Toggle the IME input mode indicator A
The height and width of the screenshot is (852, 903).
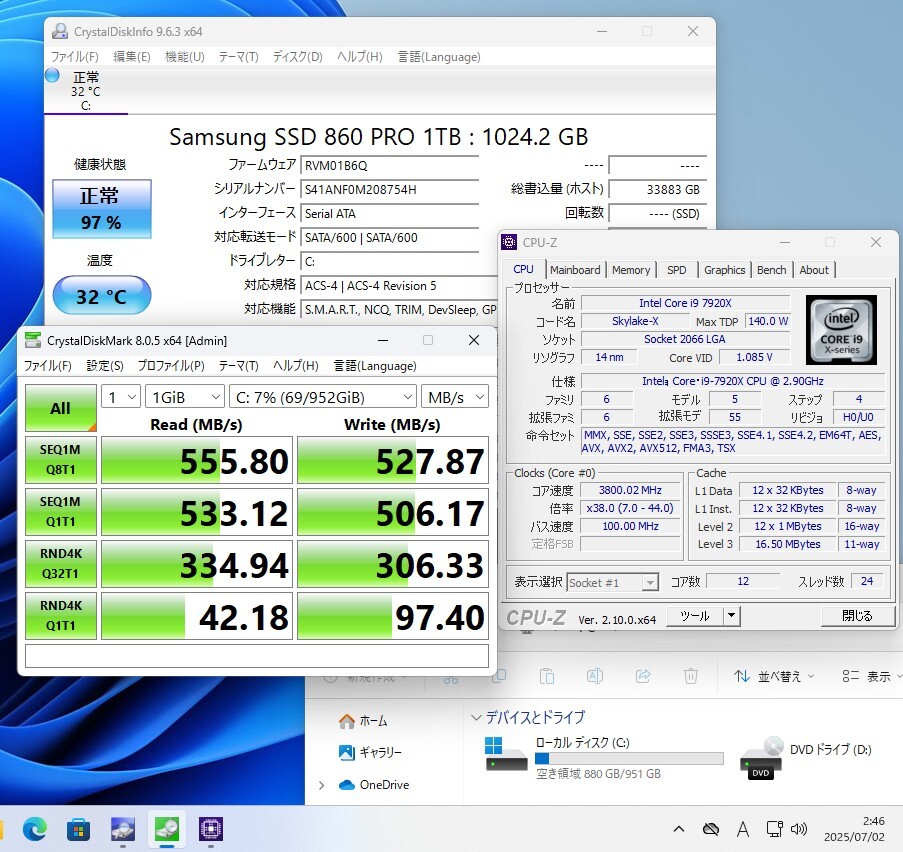(743, 830)
